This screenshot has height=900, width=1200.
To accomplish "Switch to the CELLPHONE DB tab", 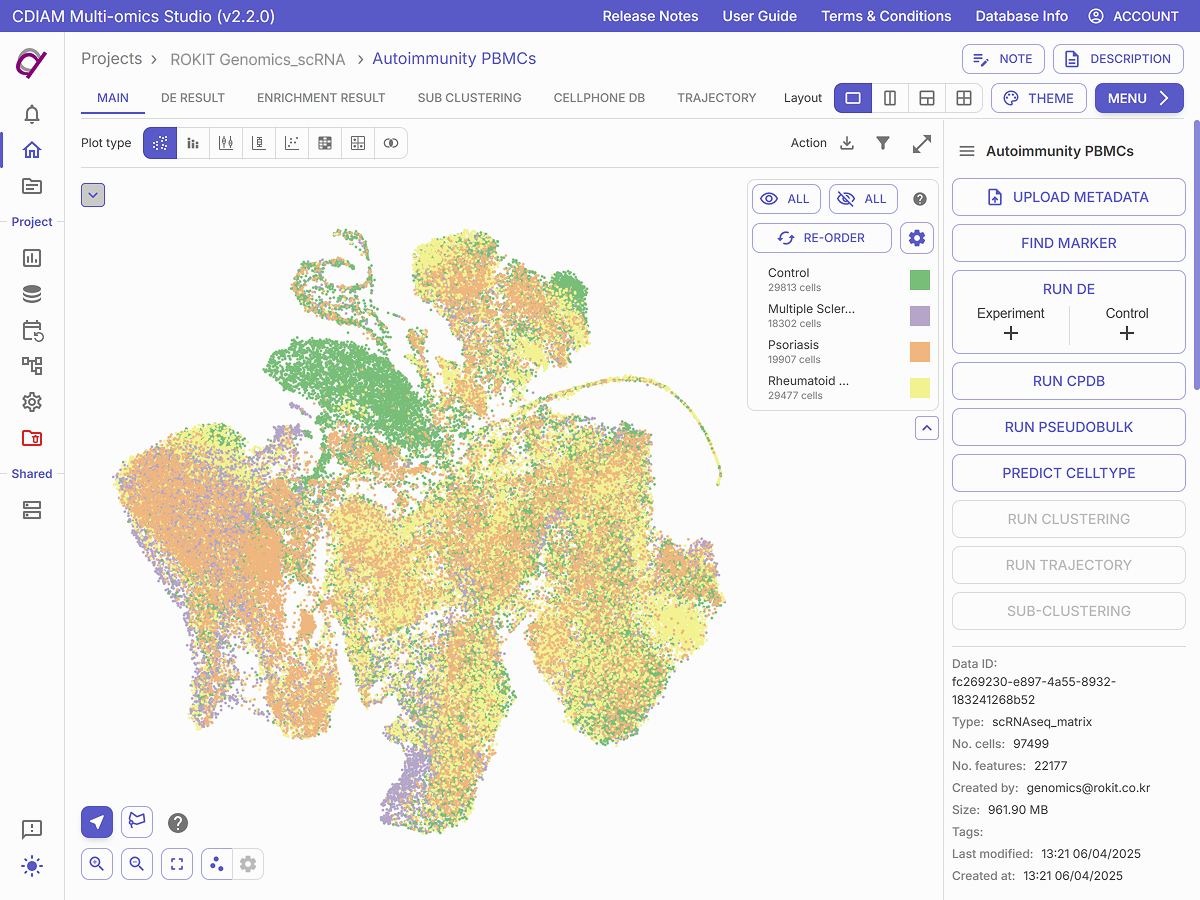I will pyautogui.click(x=599, y=98).
